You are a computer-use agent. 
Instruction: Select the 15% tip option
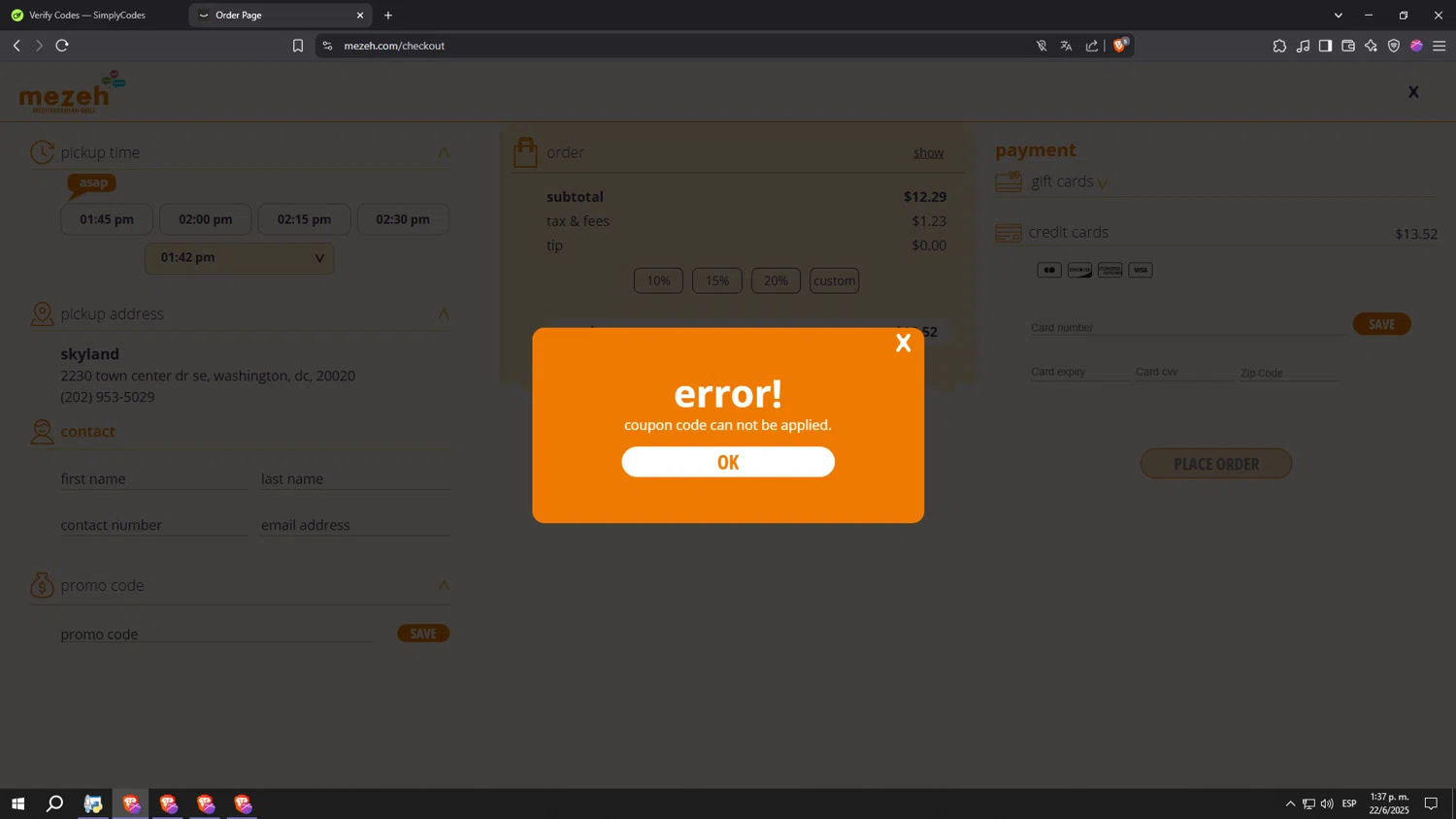point(717,280)
